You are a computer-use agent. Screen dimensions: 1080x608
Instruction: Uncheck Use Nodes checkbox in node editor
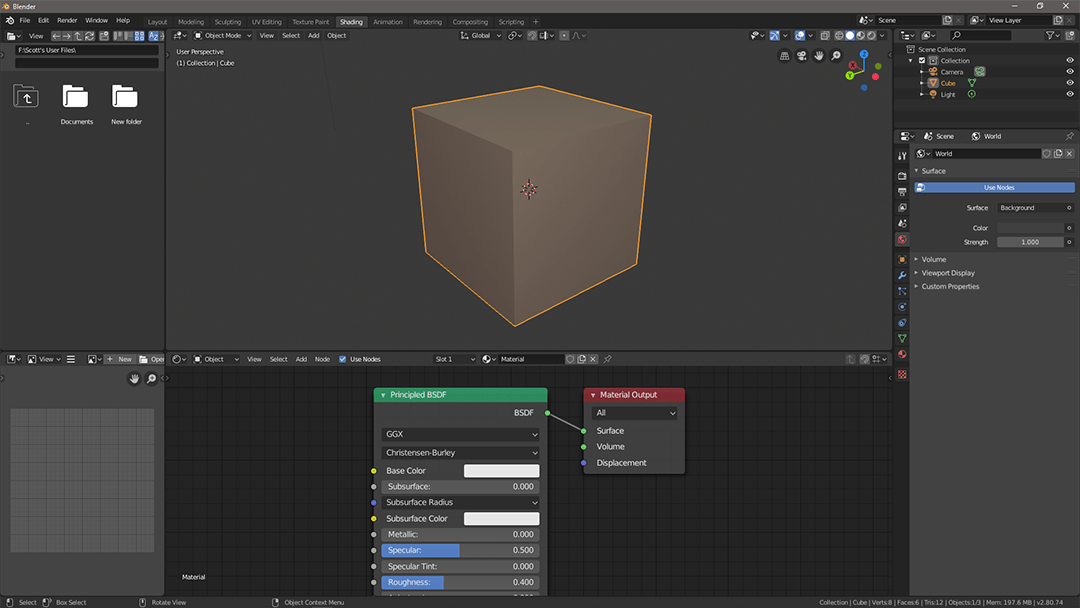[x=343, y=359]
